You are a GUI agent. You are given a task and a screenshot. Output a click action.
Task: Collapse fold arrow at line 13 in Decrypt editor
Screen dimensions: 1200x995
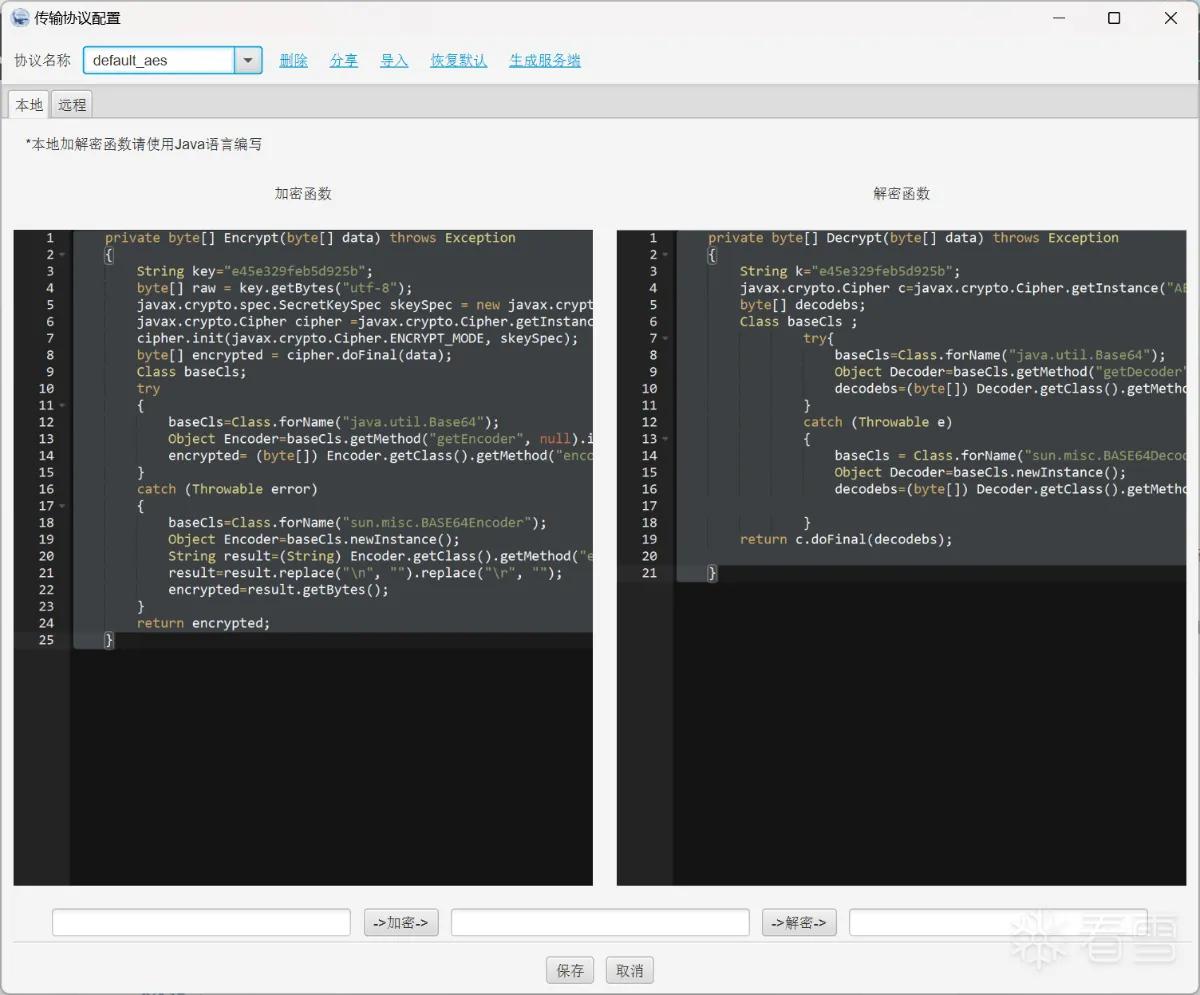pyautogui.click(x=666, y=439)
